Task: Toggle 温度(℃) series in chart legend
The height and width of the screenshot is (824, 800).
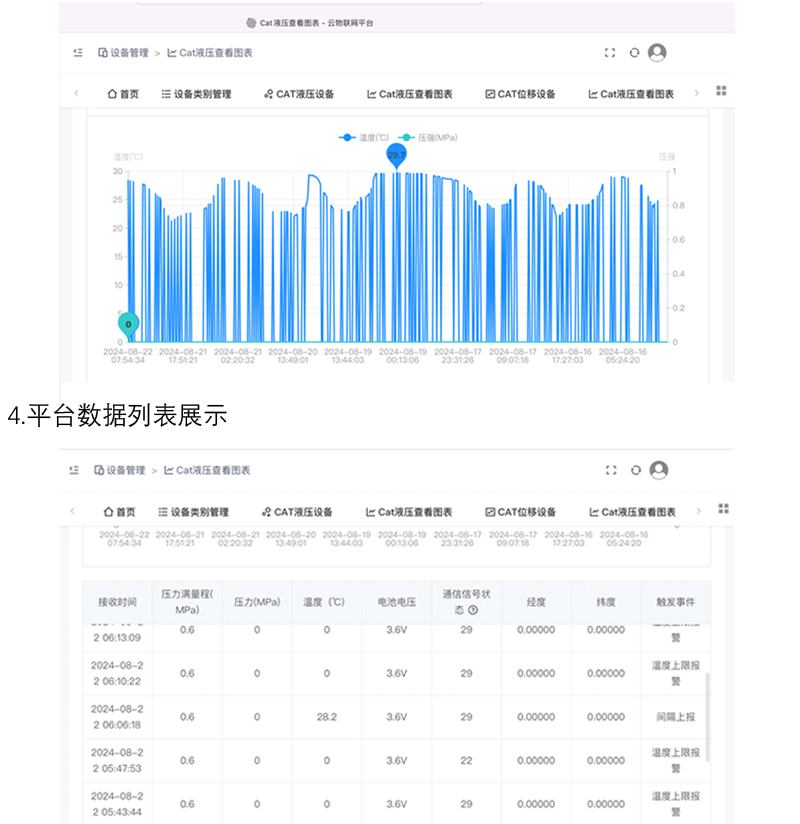Action: tap(365, 137)
